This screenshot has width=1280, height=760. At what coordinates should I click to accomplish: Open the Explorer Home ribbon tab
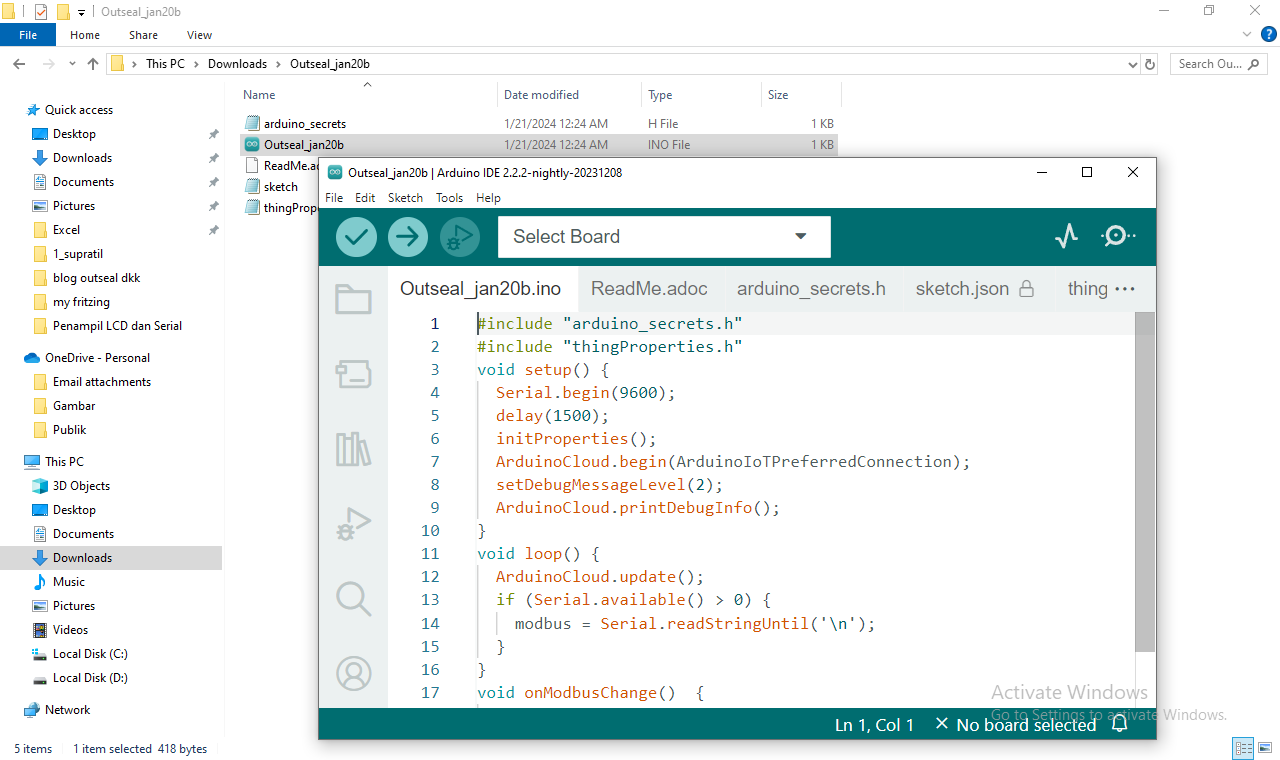pyautogui.click(x=85, y=35)
